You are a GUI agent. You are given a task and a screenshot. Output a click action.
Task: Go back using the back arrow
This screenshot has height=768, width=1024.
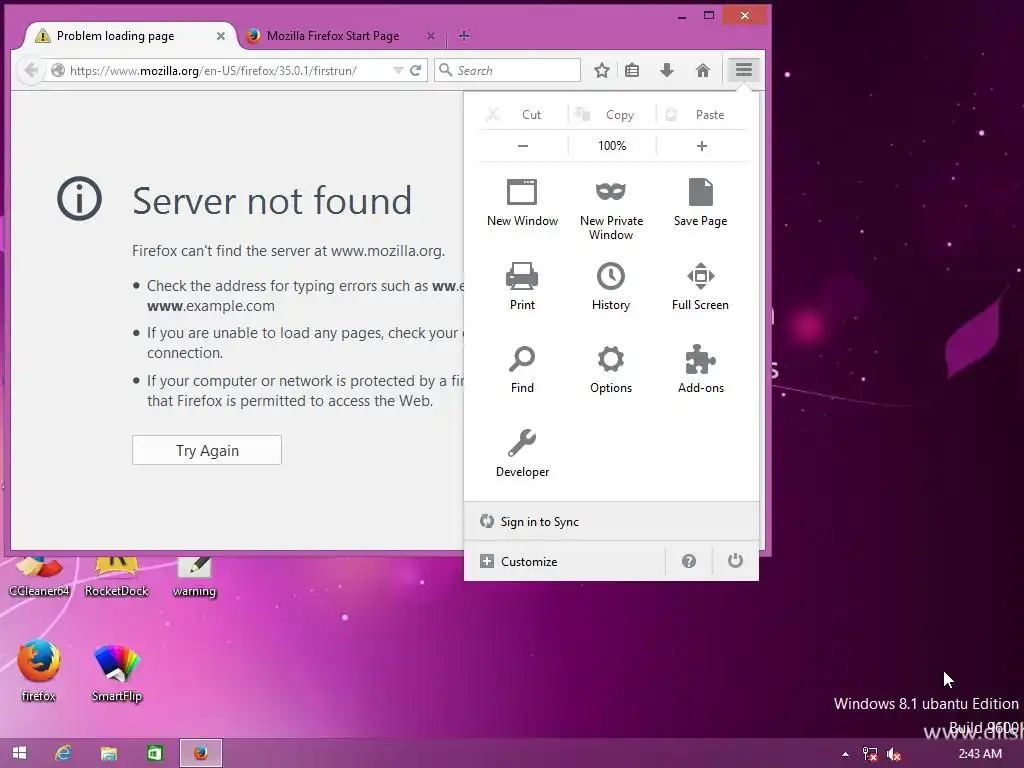31,71
